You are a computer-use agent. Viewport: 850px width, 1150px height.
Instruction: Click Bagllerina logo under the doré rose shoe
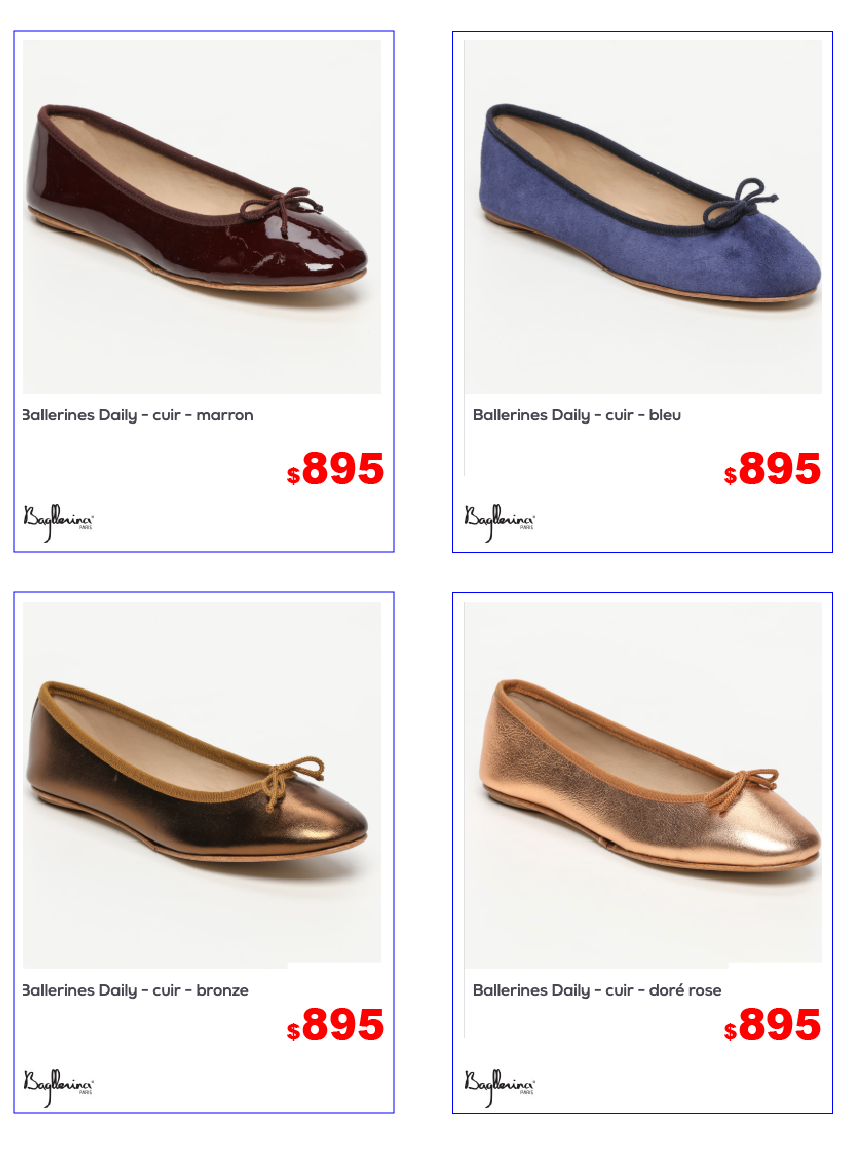(x=499, y=1087)
